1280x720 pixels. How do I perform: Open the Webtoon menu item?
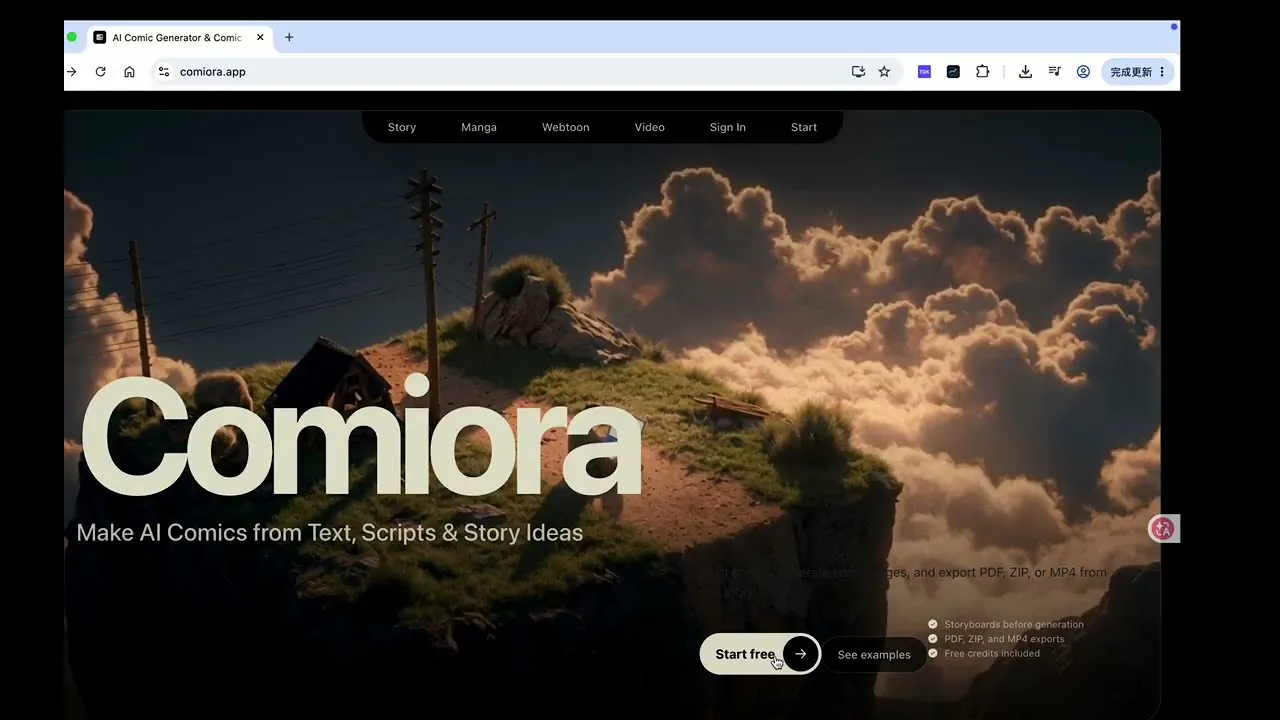pyautogui.click(x=566, y=127)
